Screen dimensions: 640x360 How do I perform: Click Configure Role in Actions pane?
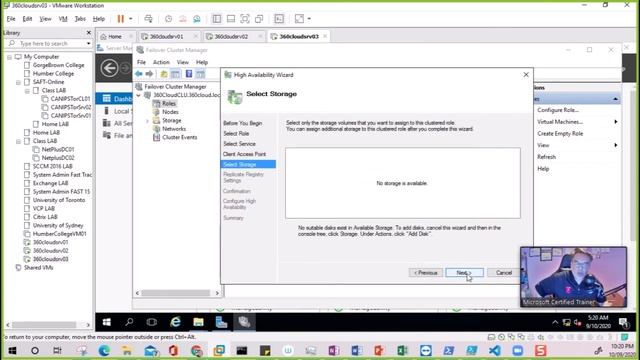tap(558, 110)
